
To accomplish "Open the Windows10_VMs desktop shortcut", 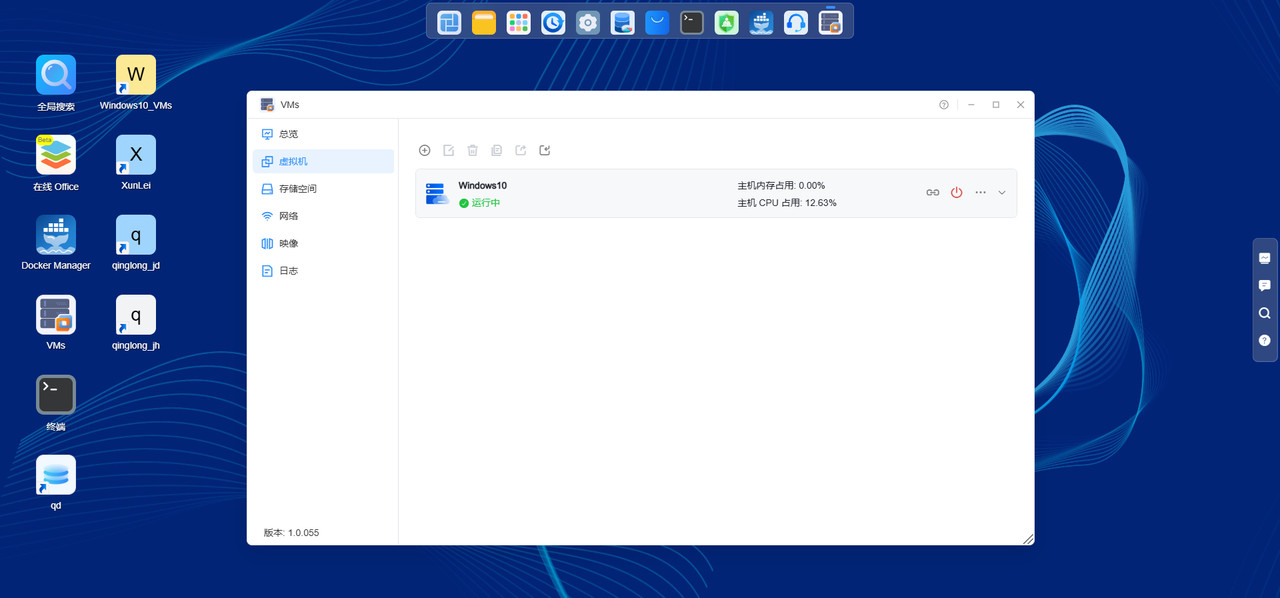I will (x=136, y=83).
